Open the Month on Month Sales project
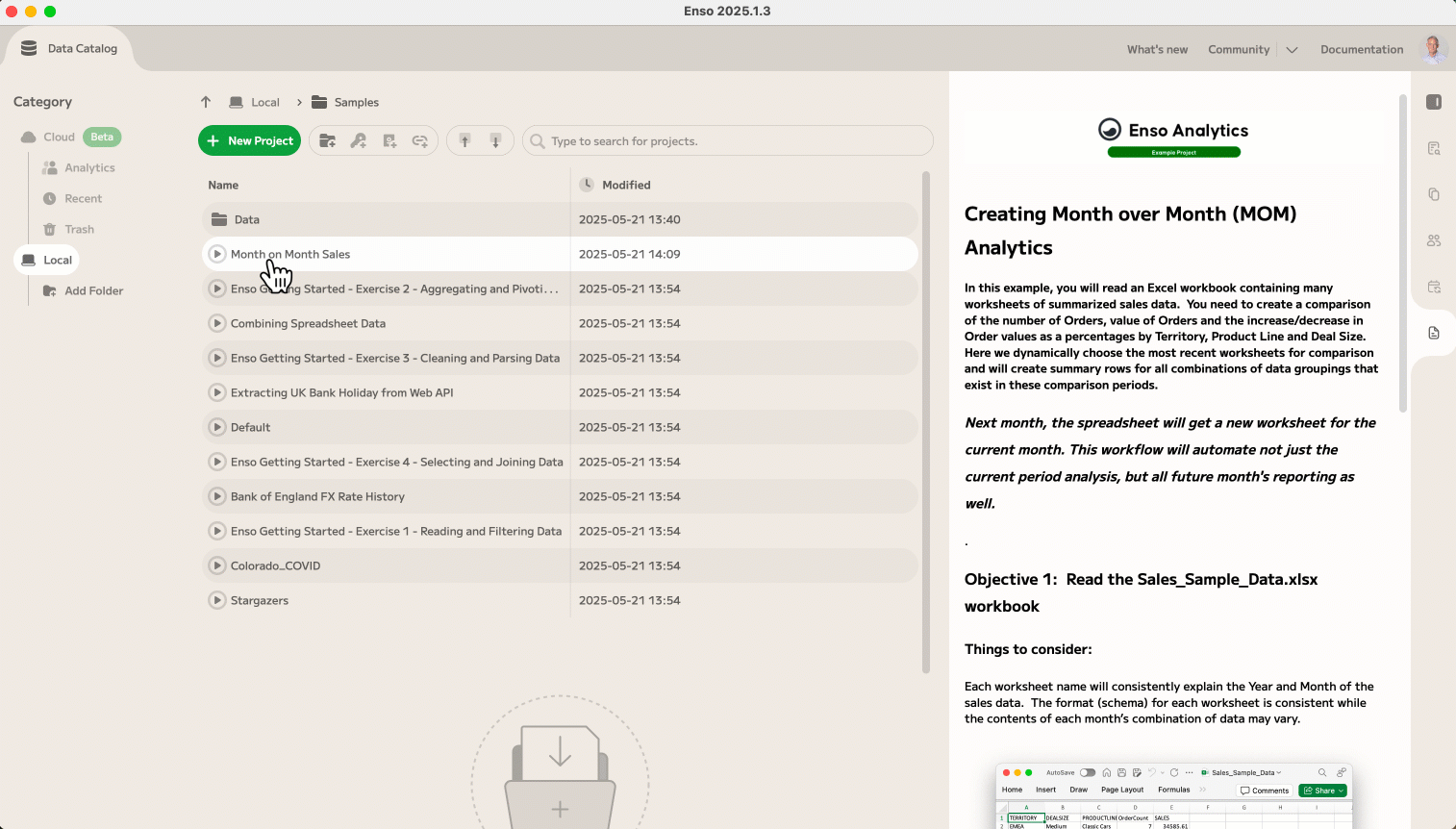The width and height of the screenshot is (1456, 829). coord(290,255)
